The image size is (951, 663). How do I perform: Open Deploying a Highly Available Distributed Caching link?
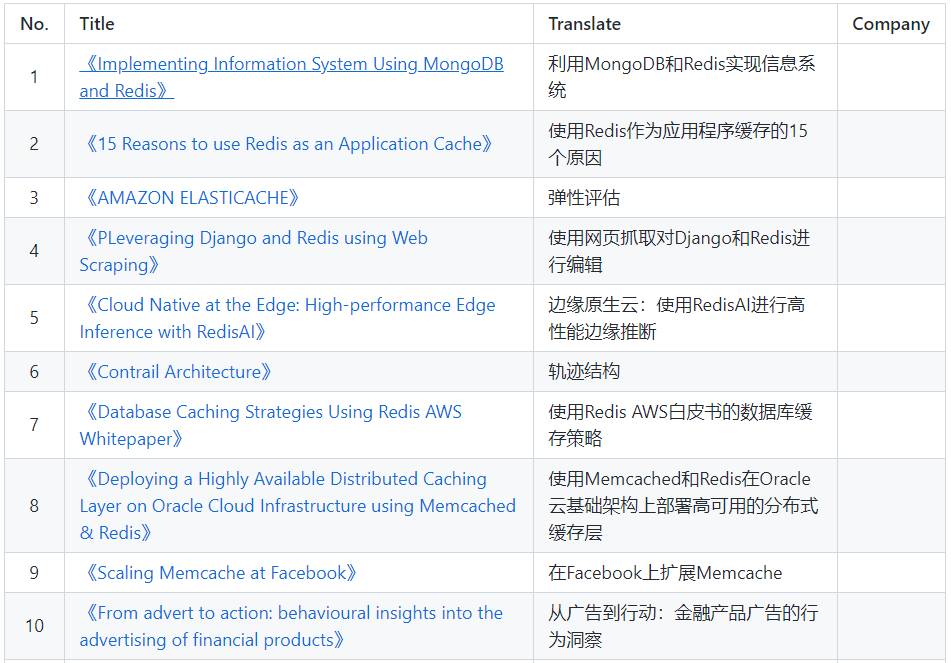click(298, 506)
